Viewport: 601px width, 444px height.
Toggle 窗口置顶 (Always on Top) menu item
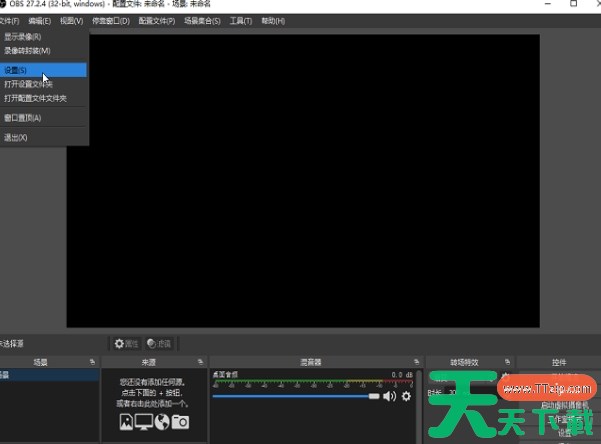coord(23,117)
